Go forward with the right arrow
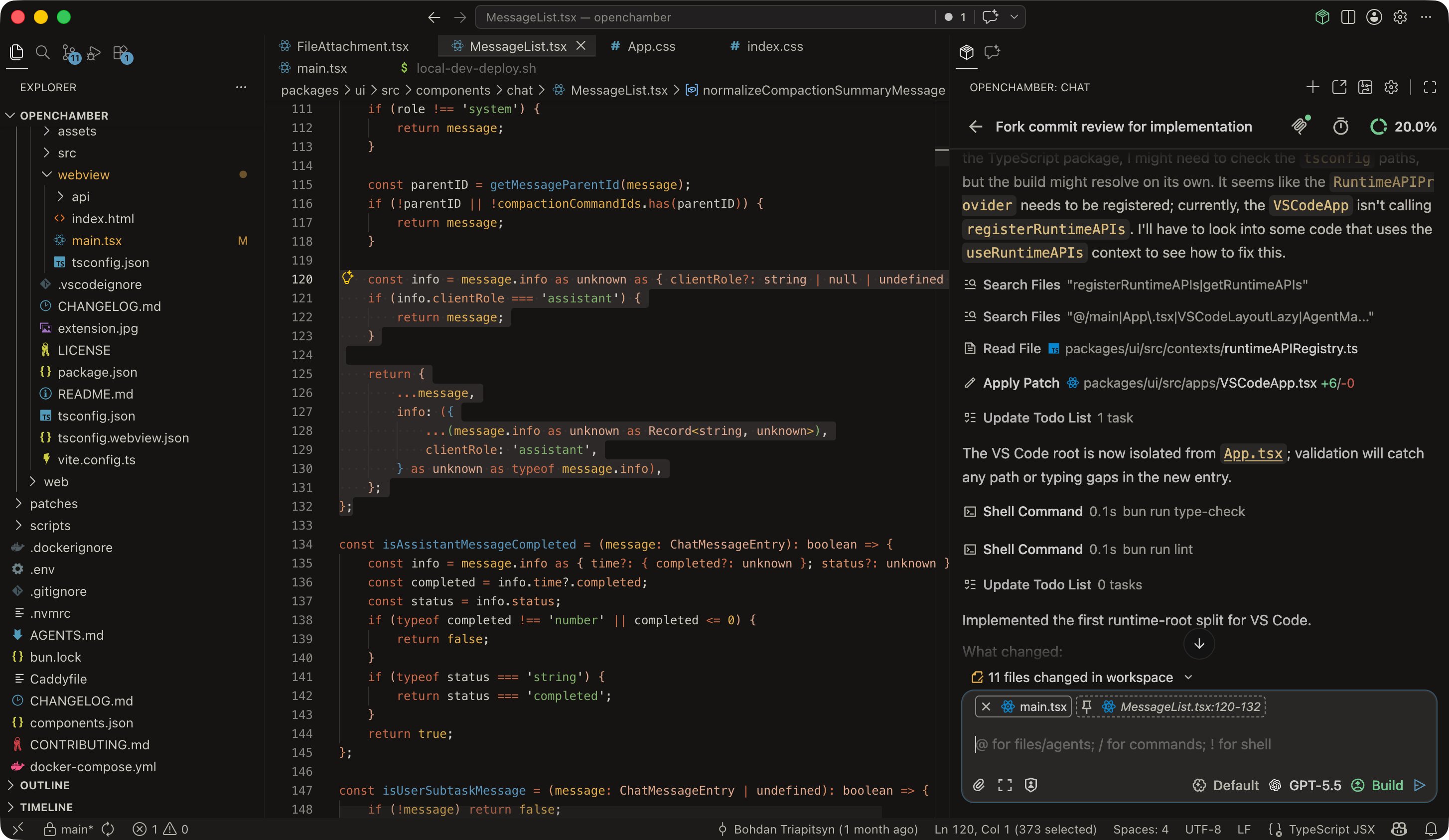This screenshot has height=840, width=1449. pos(460,17)
